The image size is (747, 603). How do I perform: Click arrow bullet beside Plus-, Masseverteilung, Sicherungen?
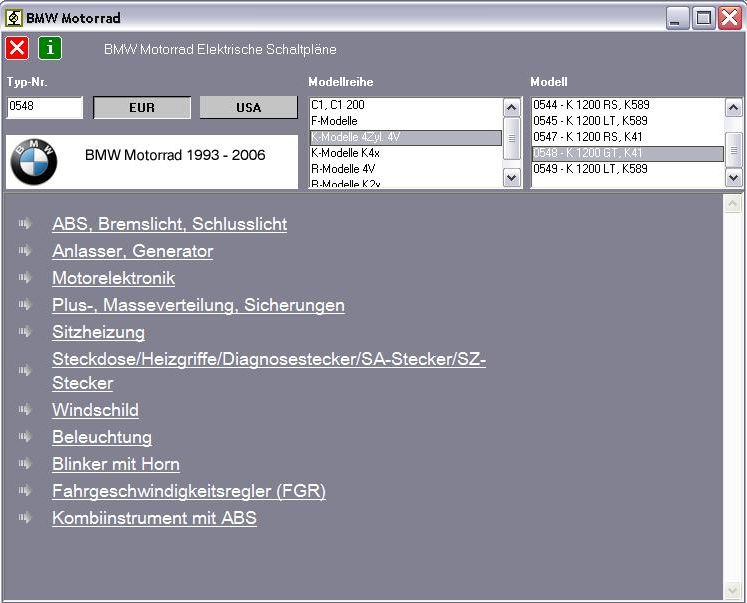click(25, 305)
